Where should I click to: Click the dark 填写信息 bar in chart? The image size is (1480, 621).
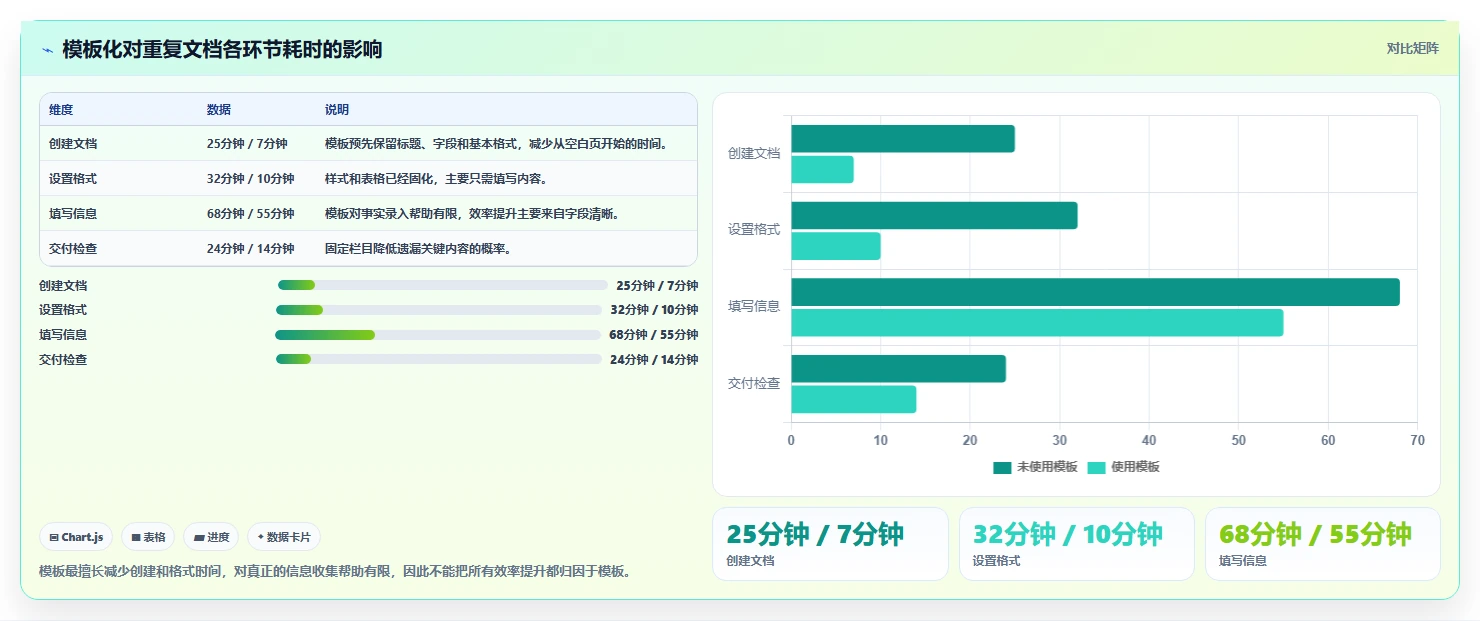(x=1095, y=292)
